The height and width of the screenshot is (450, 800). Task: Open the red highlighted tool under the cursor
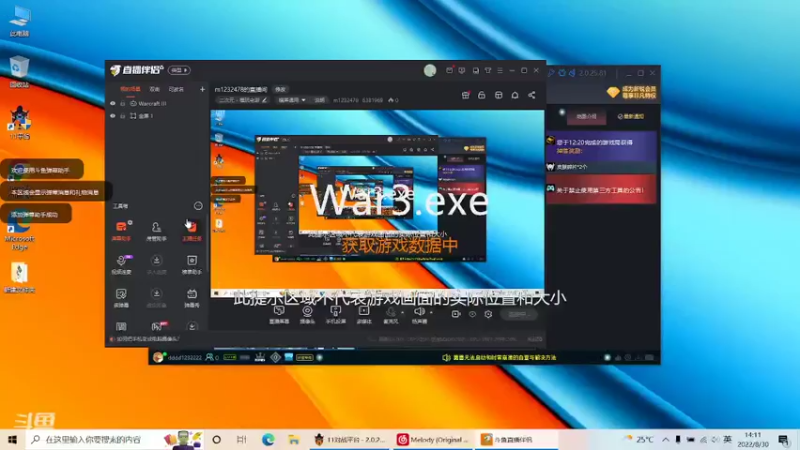[x=192, y=231]
